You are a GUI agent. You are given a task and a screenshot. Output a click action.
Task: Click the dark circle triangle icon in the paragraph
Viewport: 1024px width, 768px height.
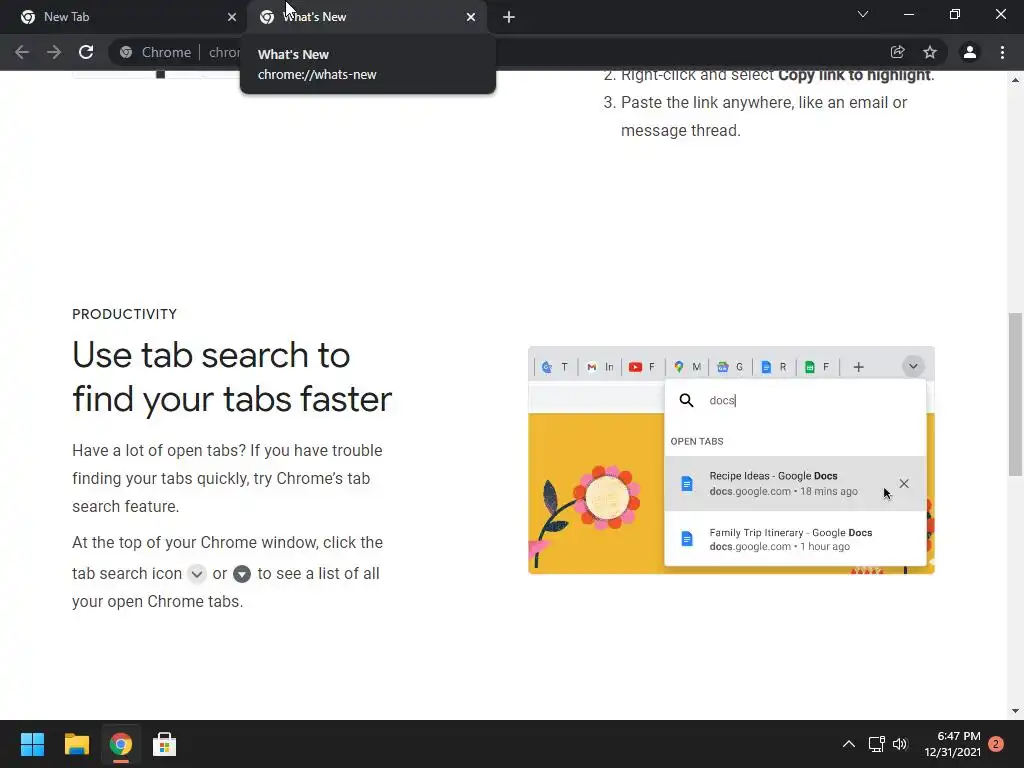[242, 573]
